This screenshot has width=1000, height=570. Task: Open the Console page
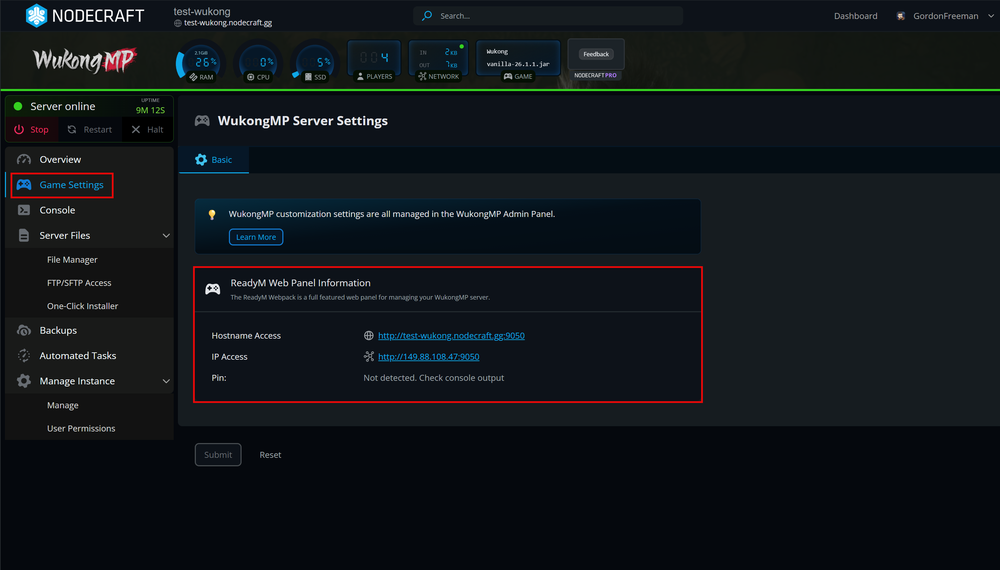pyautogui.click(x=89, y=210)
